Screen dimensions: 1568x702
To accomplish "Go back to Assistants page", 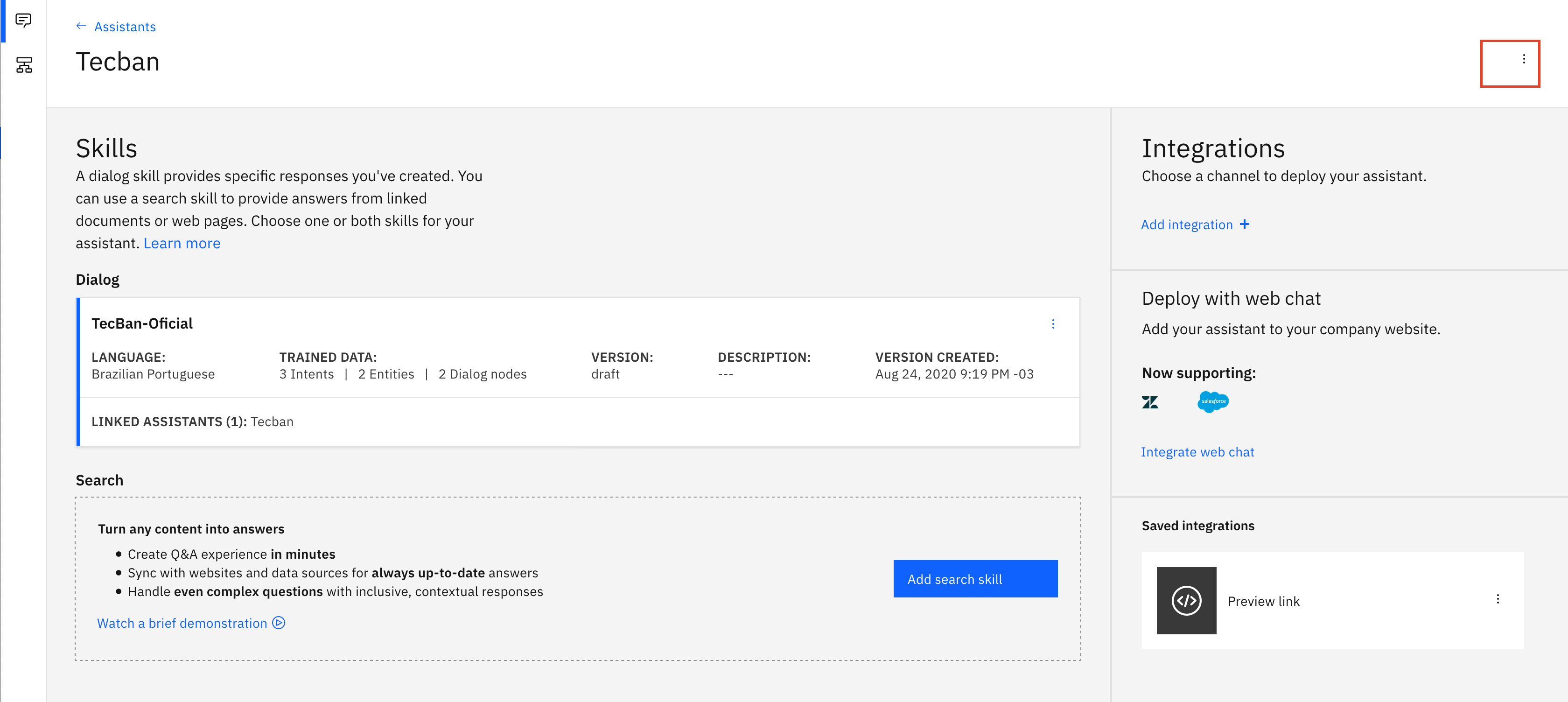I will [125, 27].
